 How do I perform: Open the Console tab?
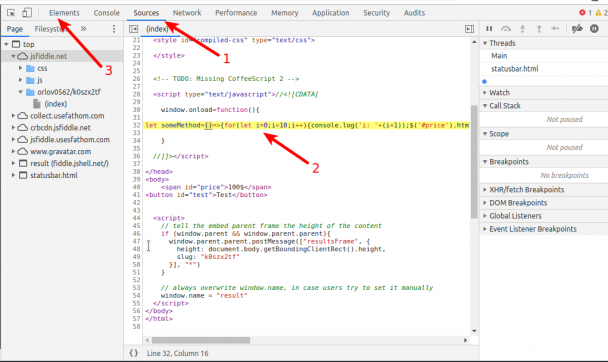click(107, 13)
